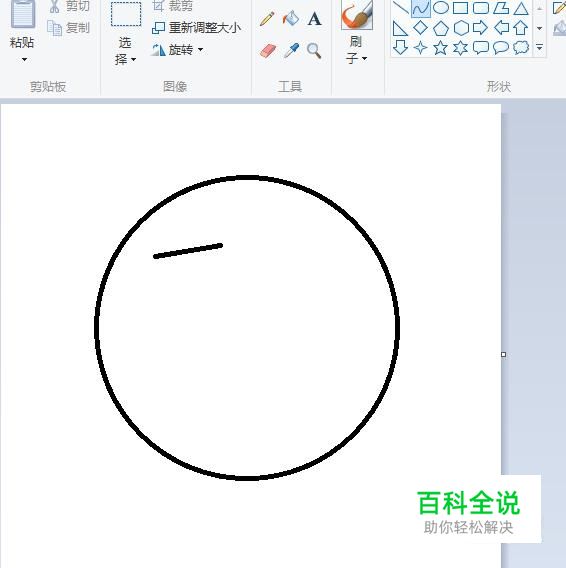The image size is (566, 568).
Task: Select the Diamond shape
Action: pos(421,28)
